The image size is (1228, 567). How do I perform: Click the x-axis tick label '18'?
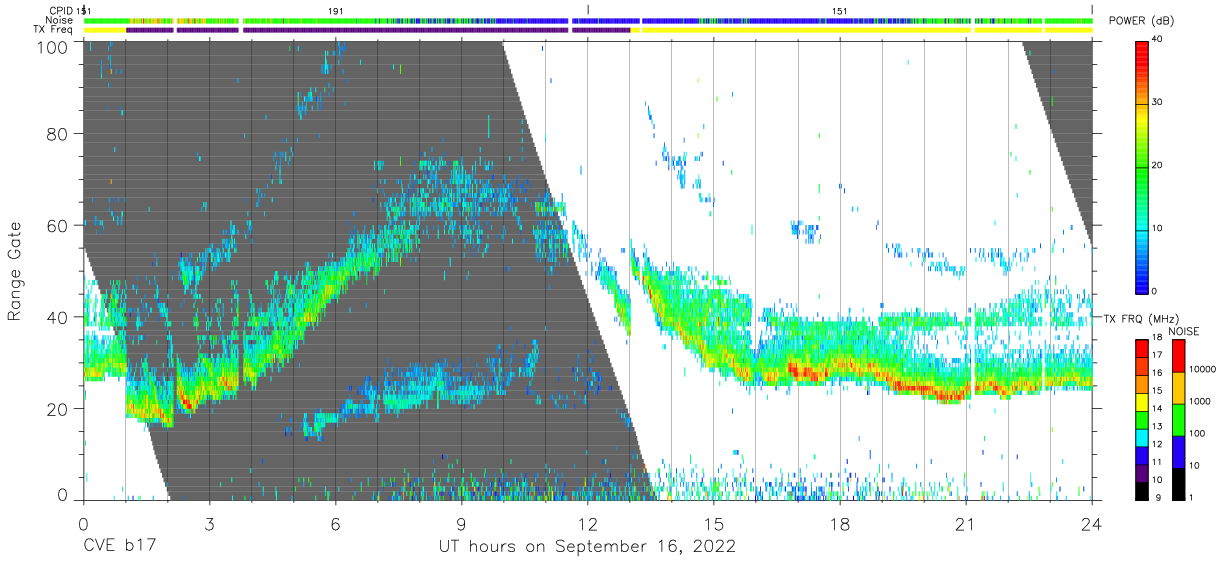click(840, 524)
